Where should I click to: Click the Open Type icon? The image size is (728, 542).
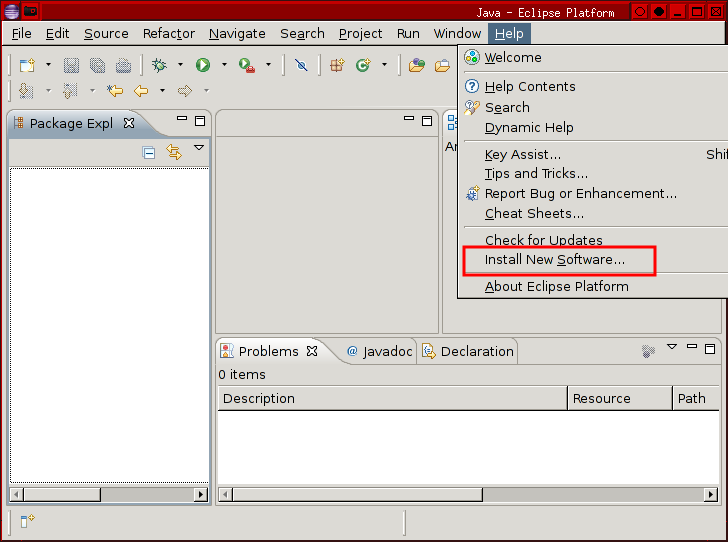click(417, 65)
